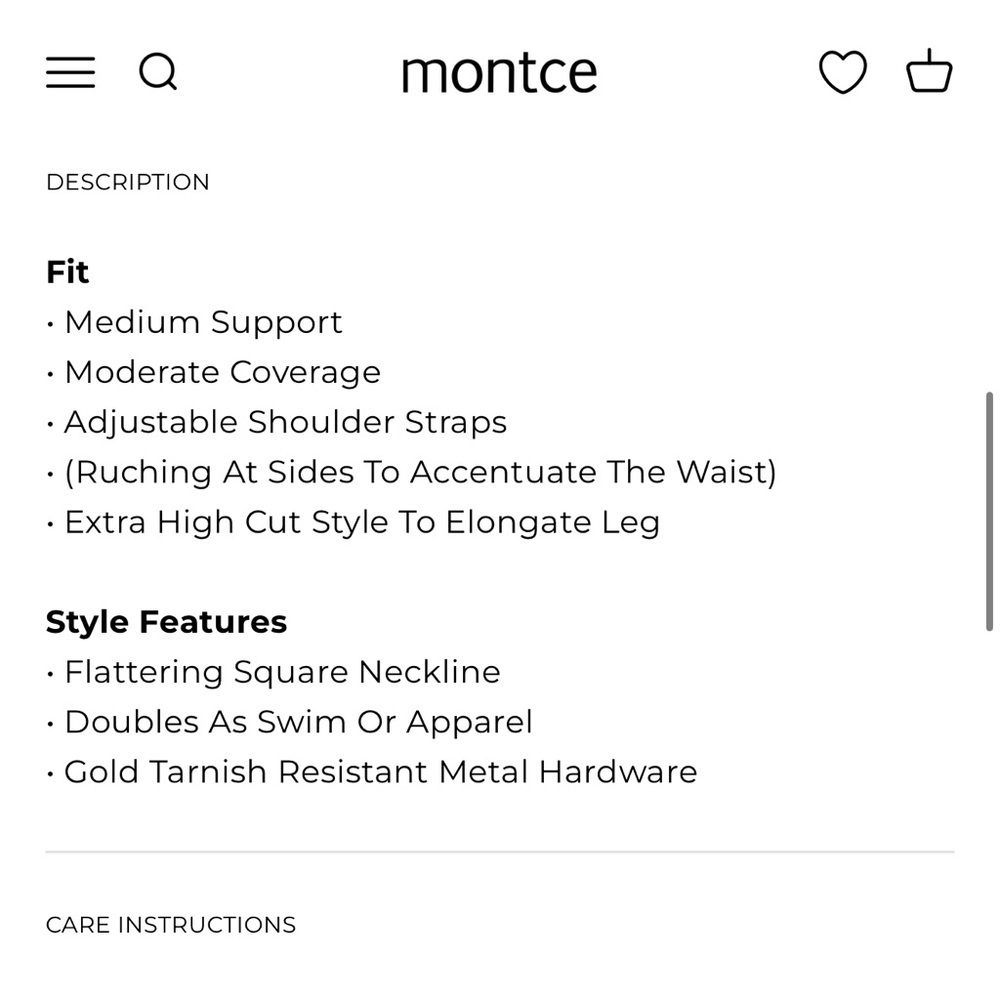
Task: Select the Fit heading text
Action: click(x=67, y=272)
